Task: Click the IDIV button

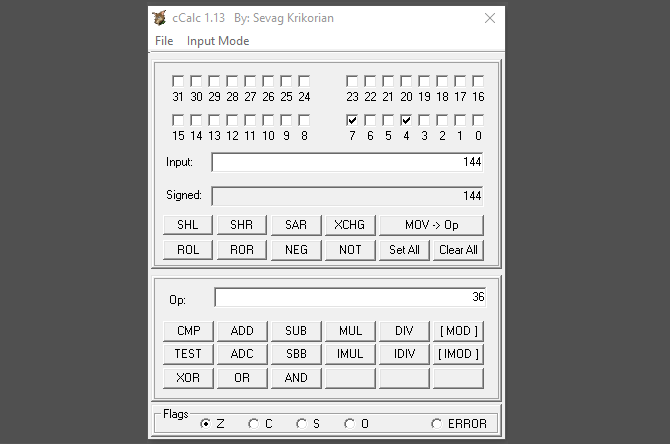Action: pos(404,354)
